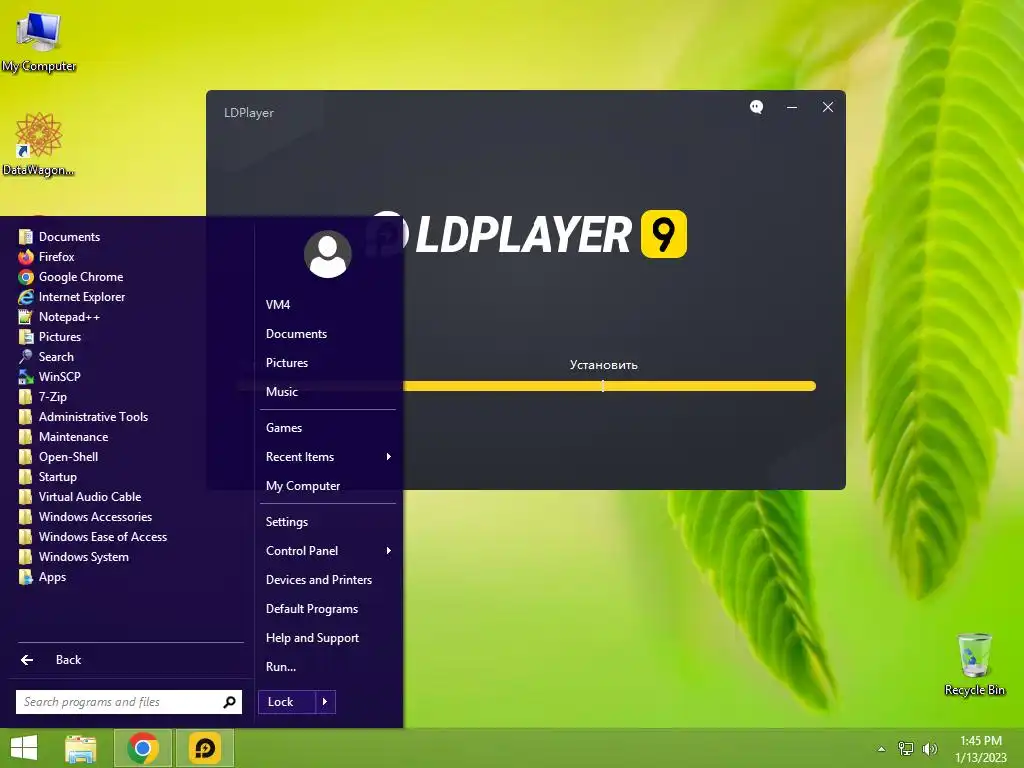
Task: Open Documents in the right start column
Action: point(296,334)
